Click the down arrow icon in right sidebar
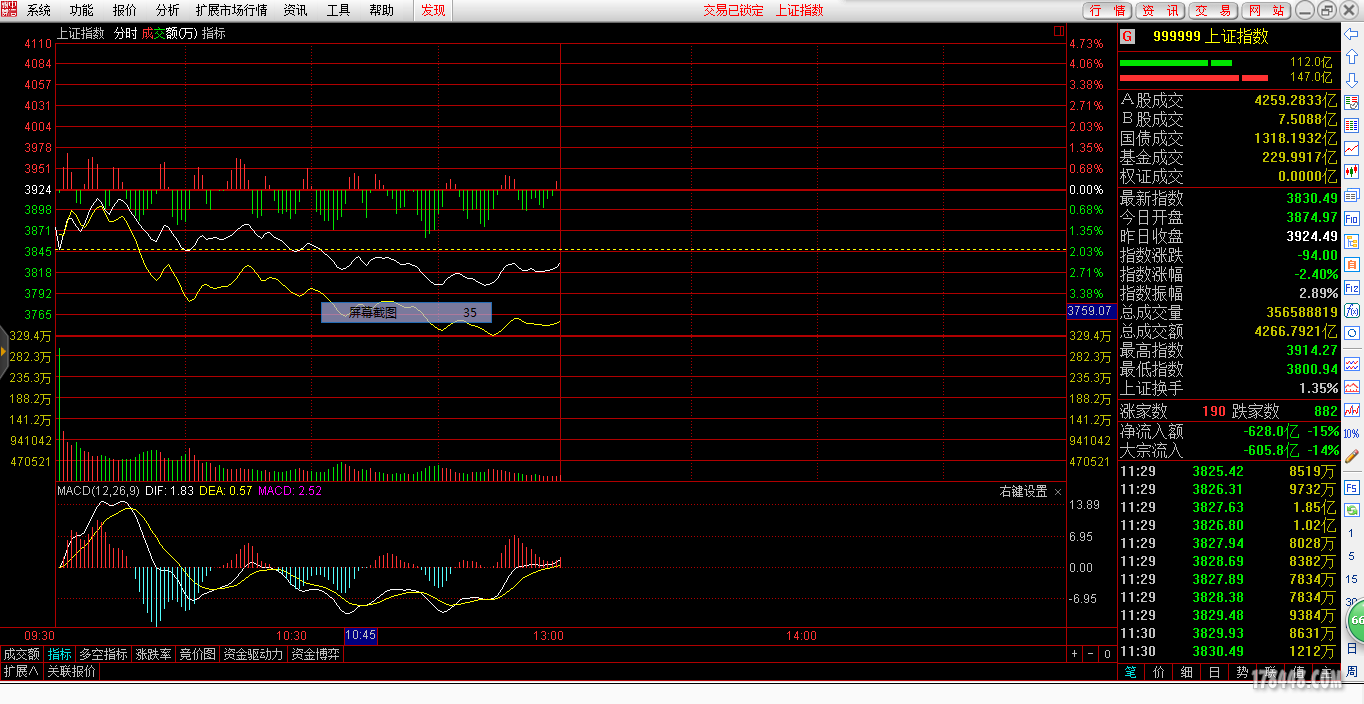Viewport: 1364px width, 704px height. pyautogui.click(x=1352, y=81)
